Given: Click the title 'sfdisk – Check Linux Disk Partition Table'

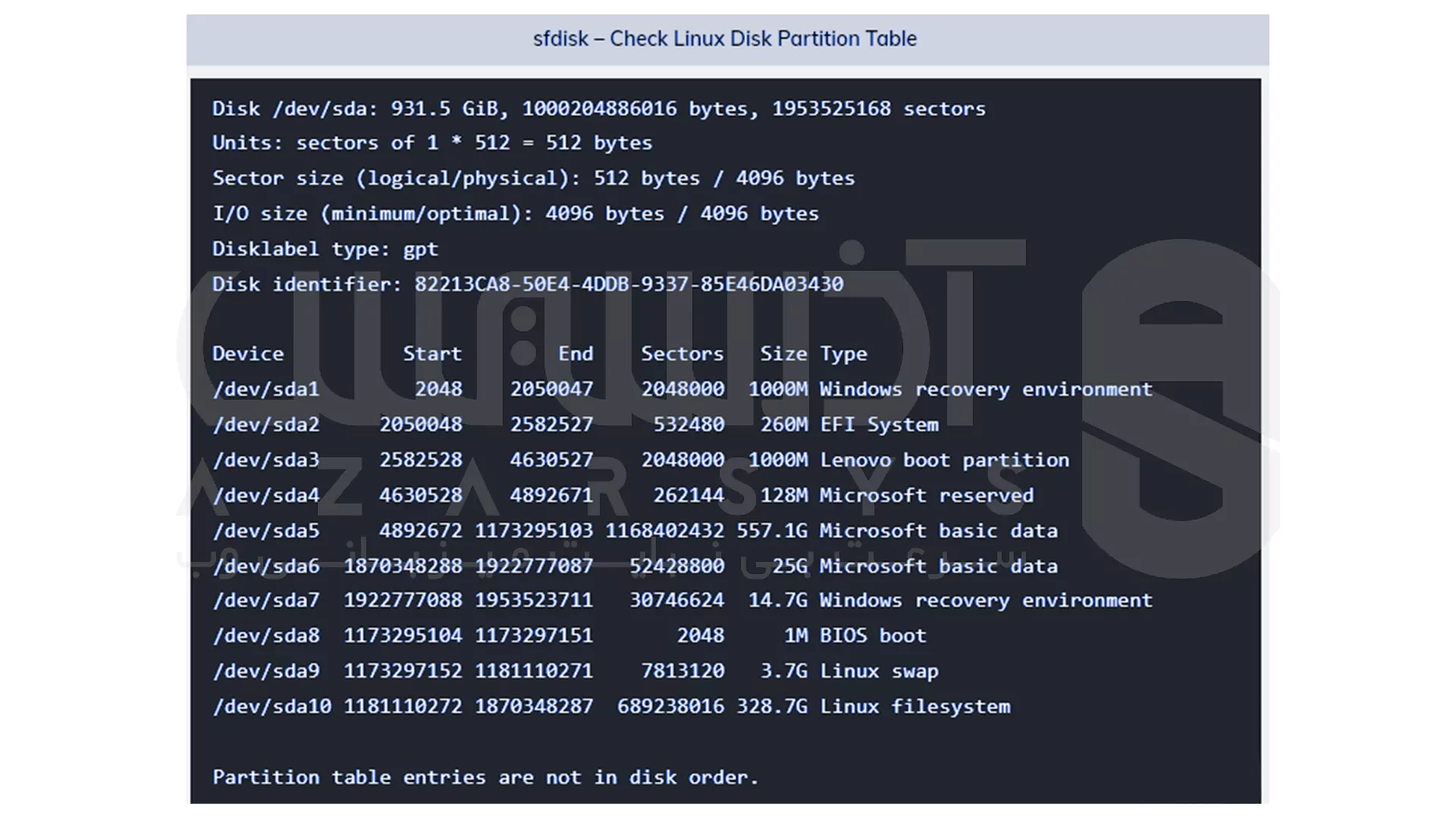Looking at the screenshot, I should (725, 39).
